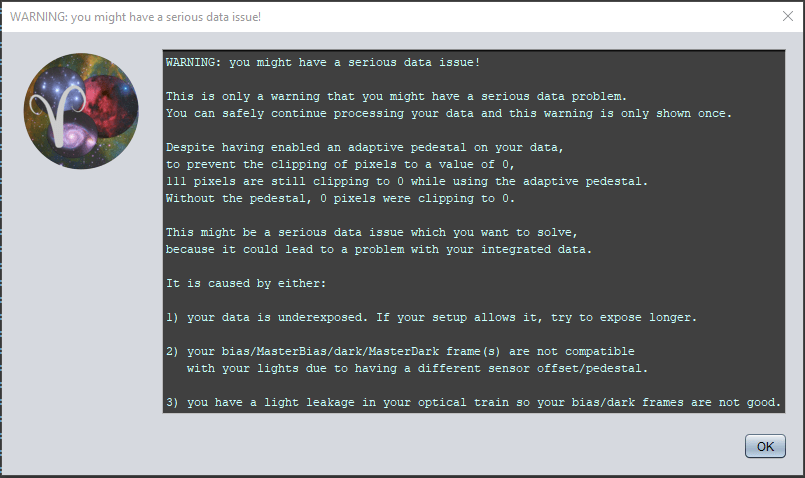Click the red nebula in the logo
Image resolution: width=805 pixels, height=478 pixels.
(x=110, y=105)
